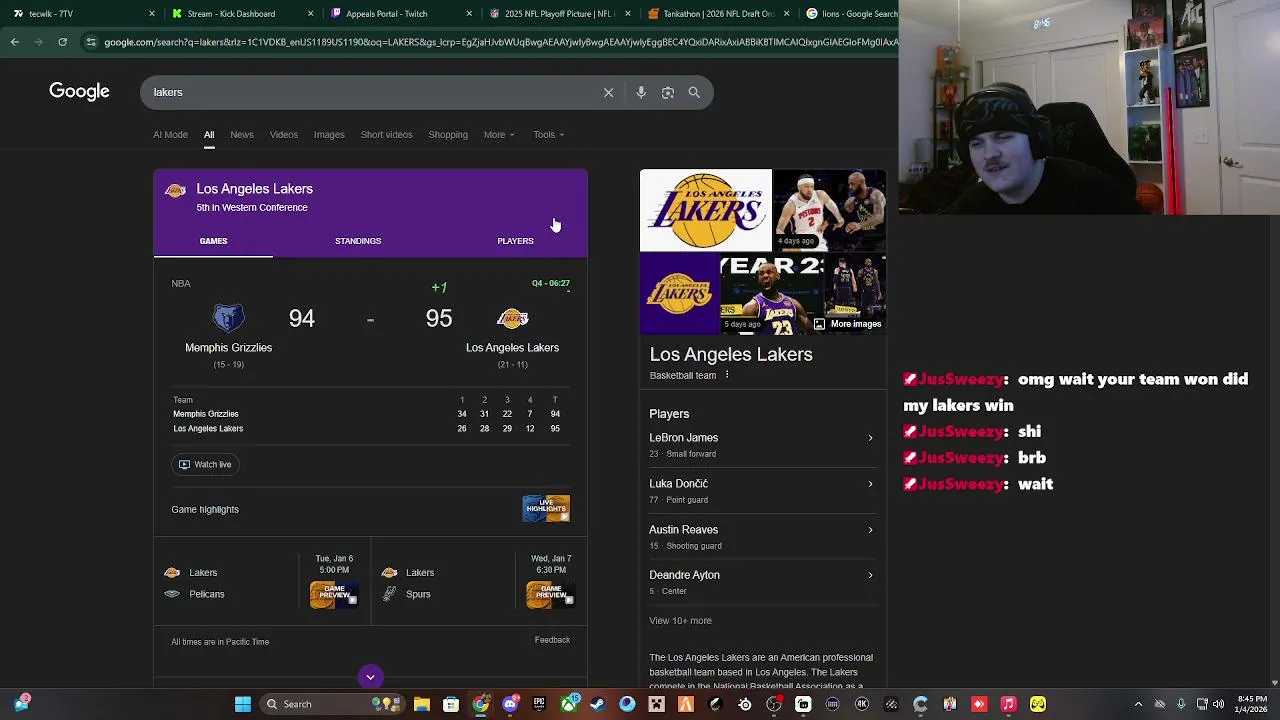Switch to the Players tab
This screenshot has width=1280, height=720.
[515, 241]
